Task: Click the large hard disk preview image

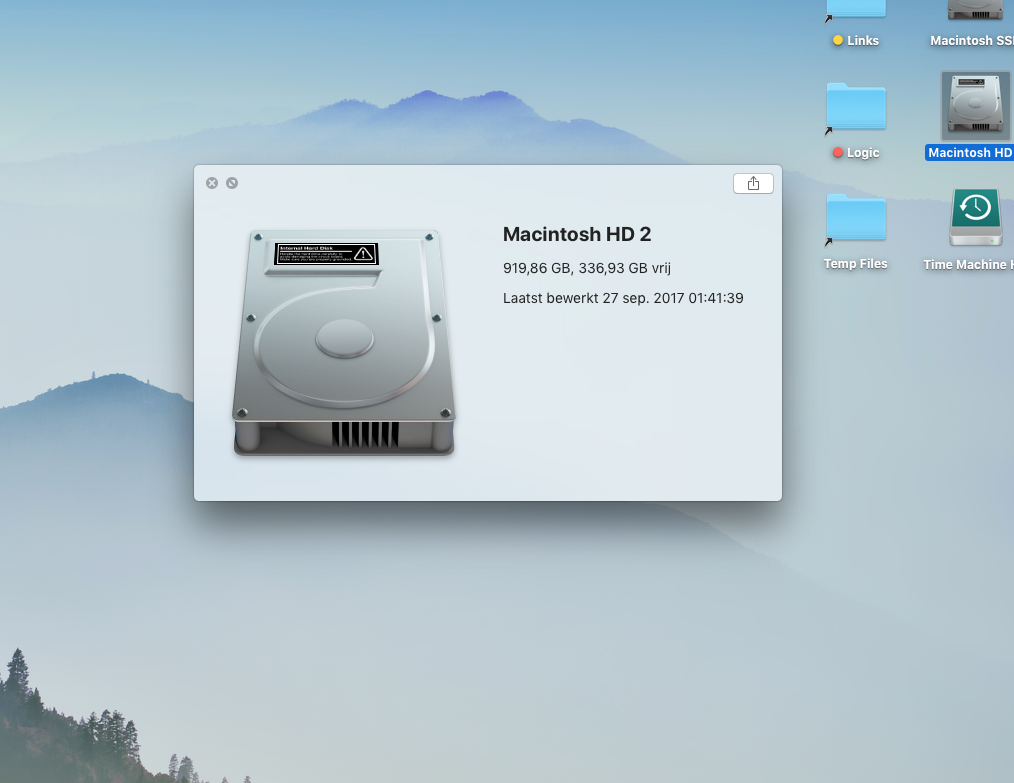Action: click(x=343, y=343)
